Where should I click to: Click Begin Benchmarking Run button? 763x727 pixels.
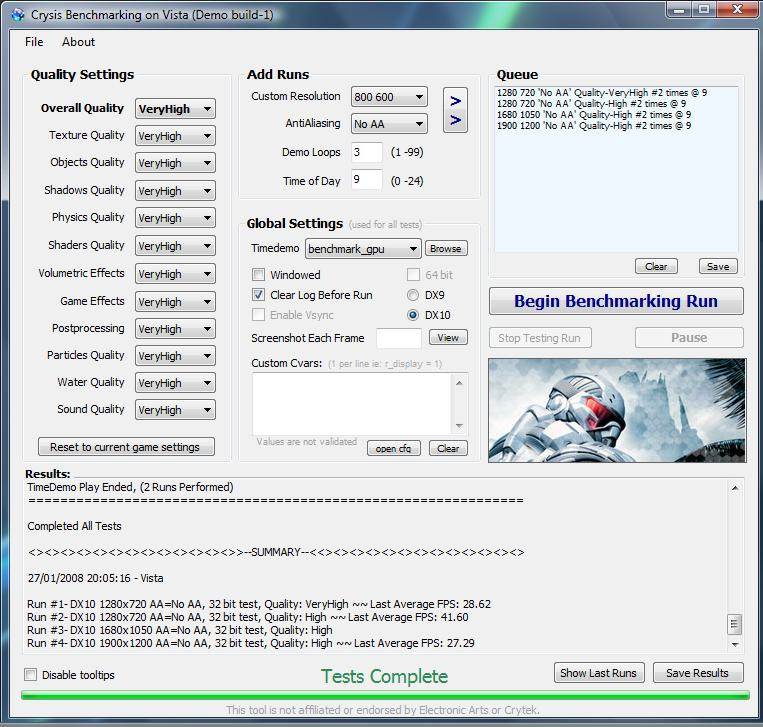point(616,301)
